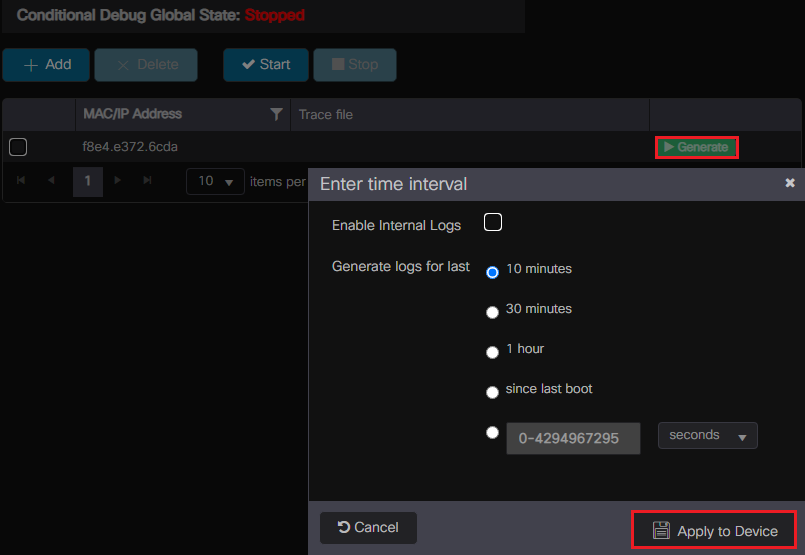This screenshot has height=555, width=805.
Task: Open the seconds unit dropdown
Action: click(707, 436)
